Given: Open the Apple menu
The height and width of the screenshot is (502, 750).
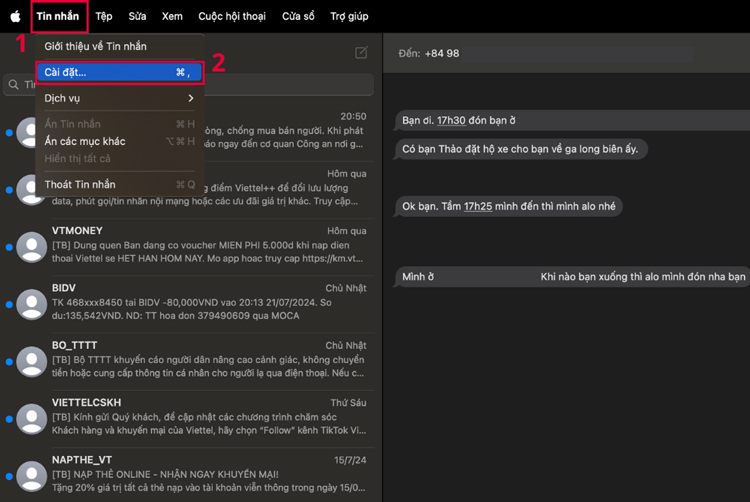Looking at the screenshot, I should click(15, 16).
